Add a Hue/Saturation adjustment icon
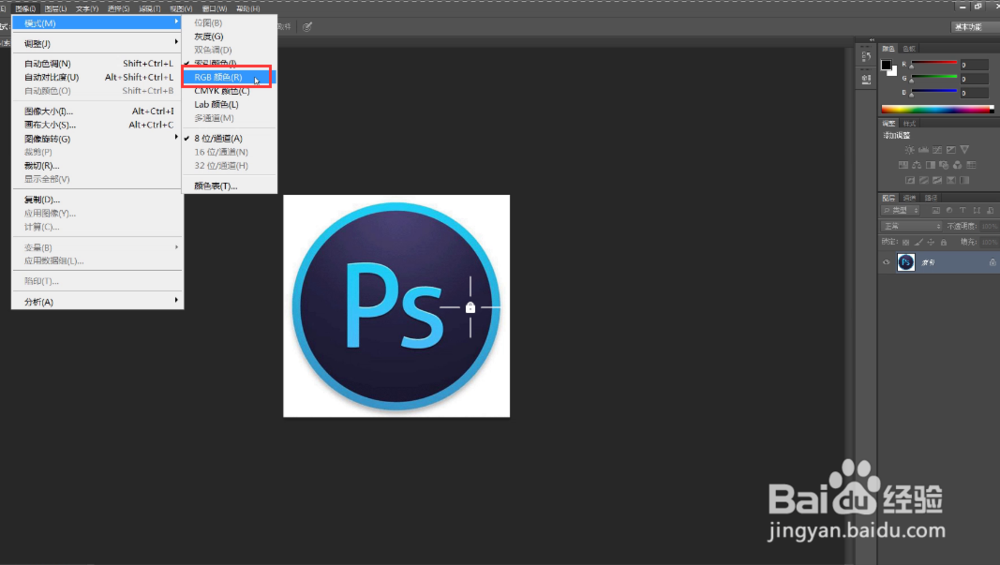Screen dimensions: 1000x565 pos(903,165)
